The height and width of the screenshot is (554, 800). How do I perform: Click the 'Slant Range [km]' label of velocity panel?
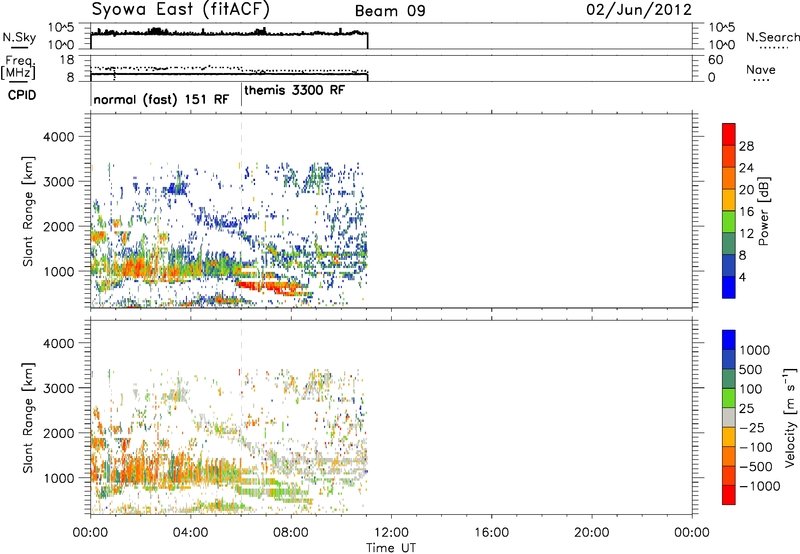[x=28, y=417]
